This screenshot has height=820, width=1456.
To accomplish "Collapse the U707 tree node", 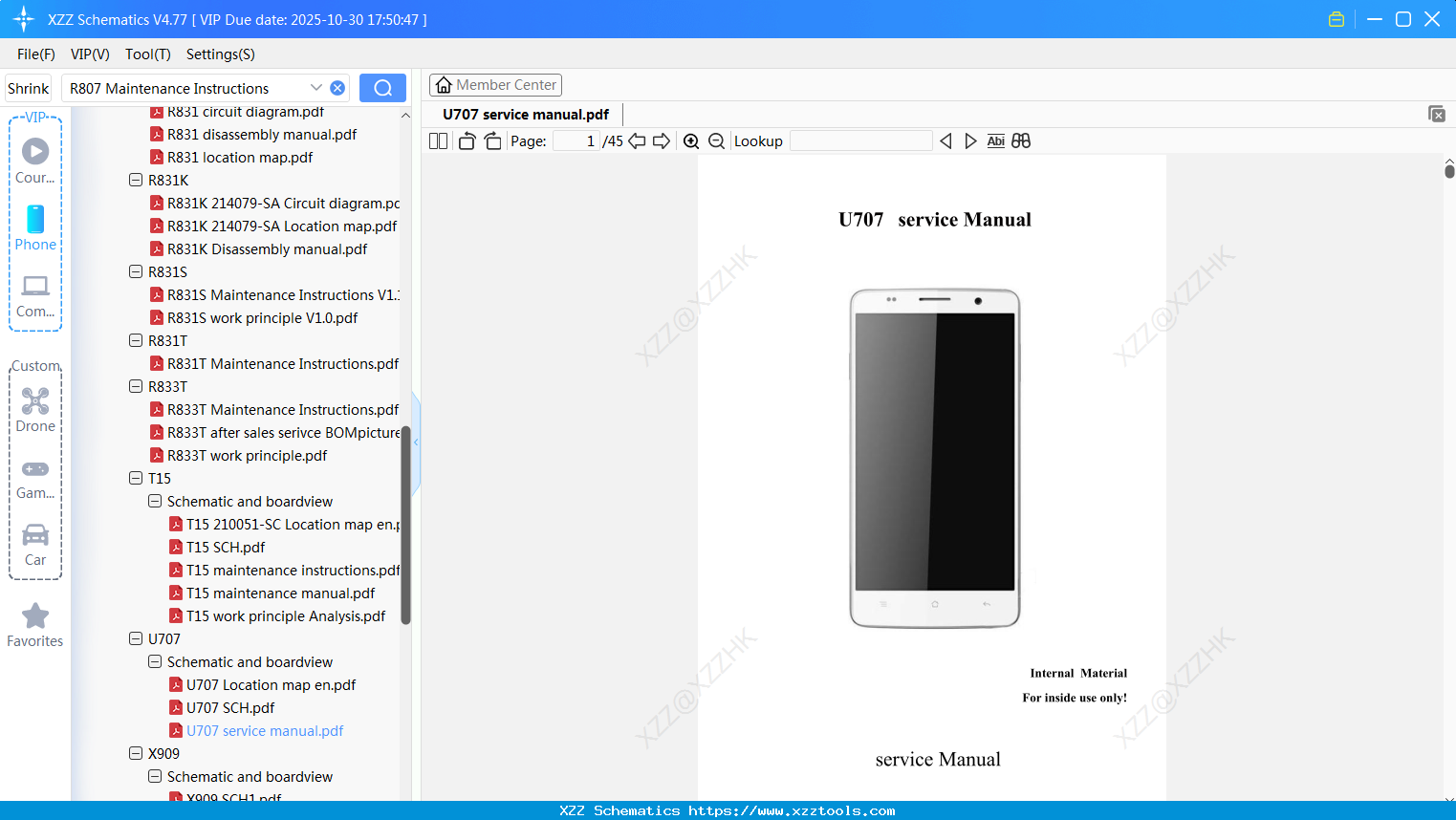I will point(136,638).
